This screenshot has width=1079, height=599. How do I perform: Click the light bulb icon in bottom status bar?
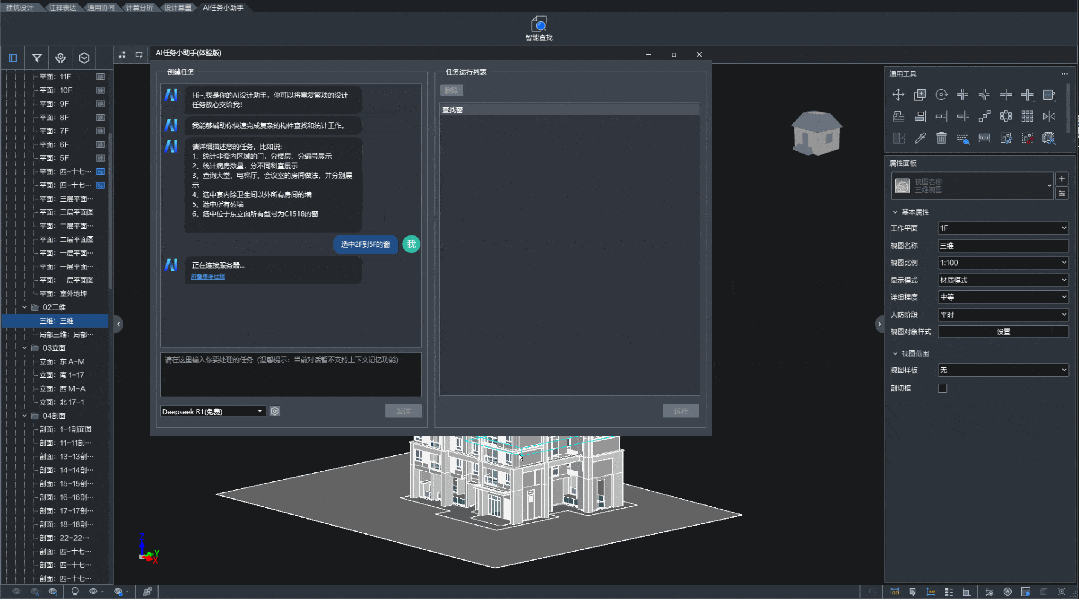75,591
